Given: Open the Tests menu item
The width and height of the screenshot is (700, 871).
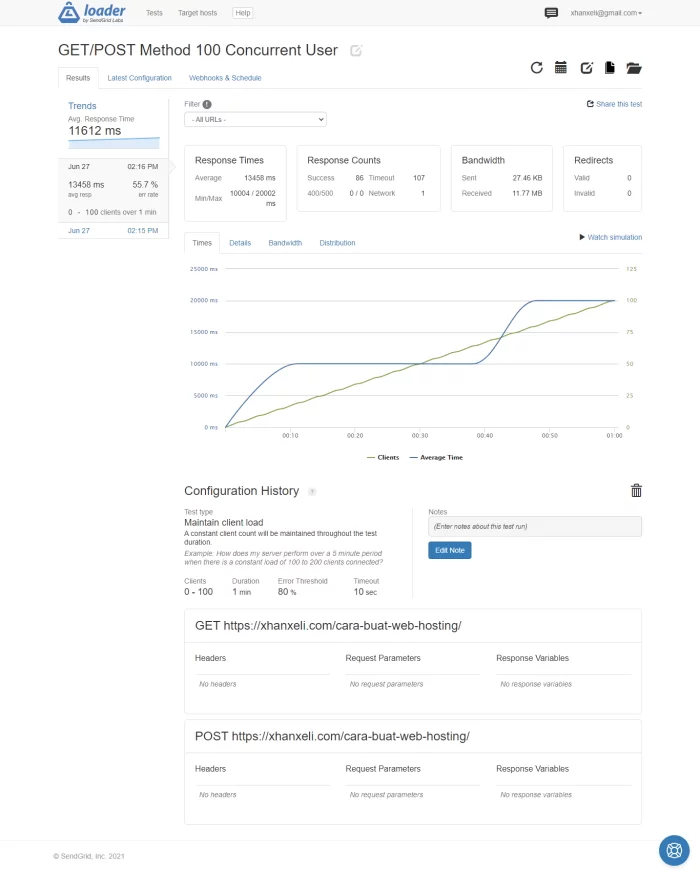Looking at the screenshot, I should (x=154, y=13).
